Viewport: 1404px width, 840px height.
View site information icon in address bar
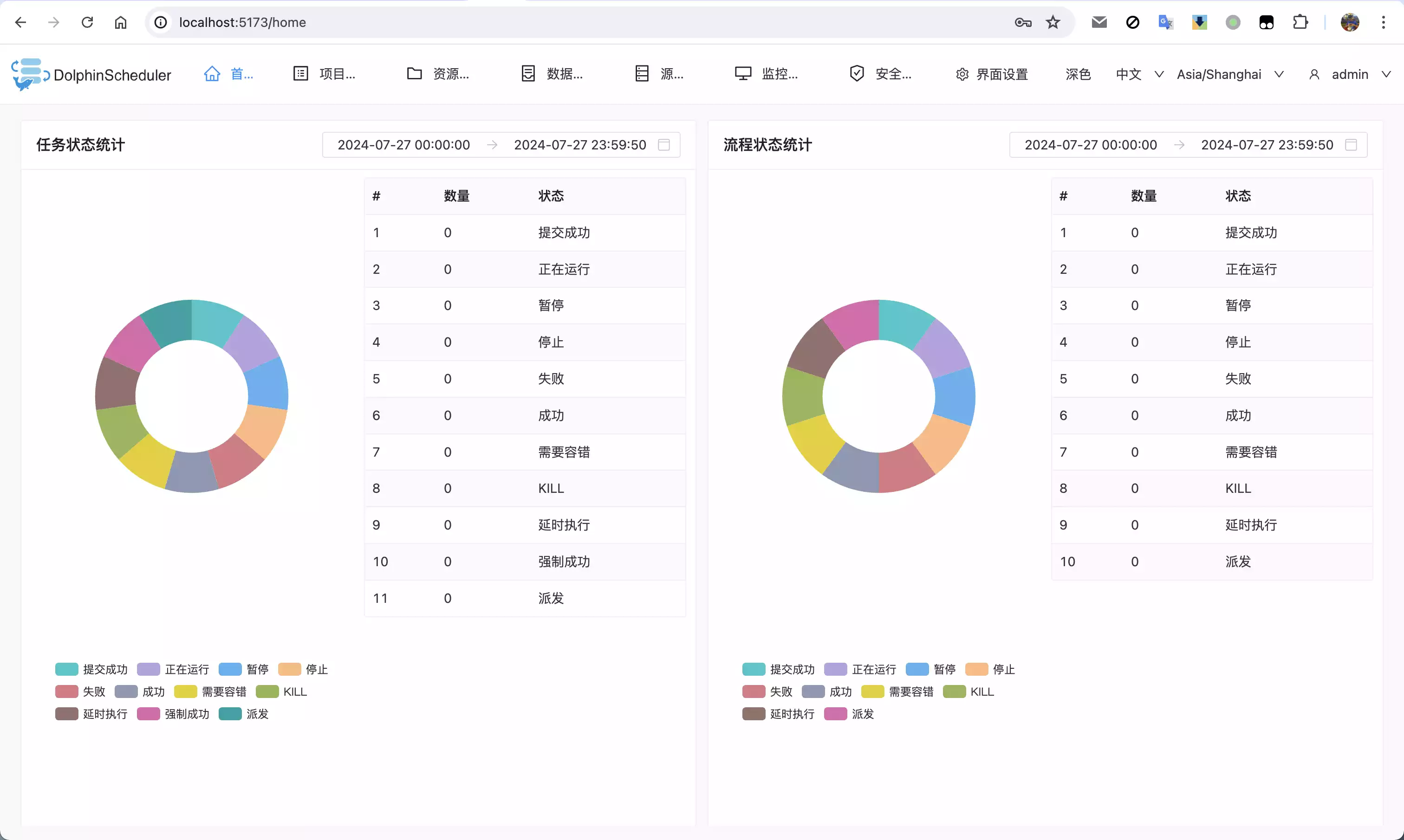[161, 22]
